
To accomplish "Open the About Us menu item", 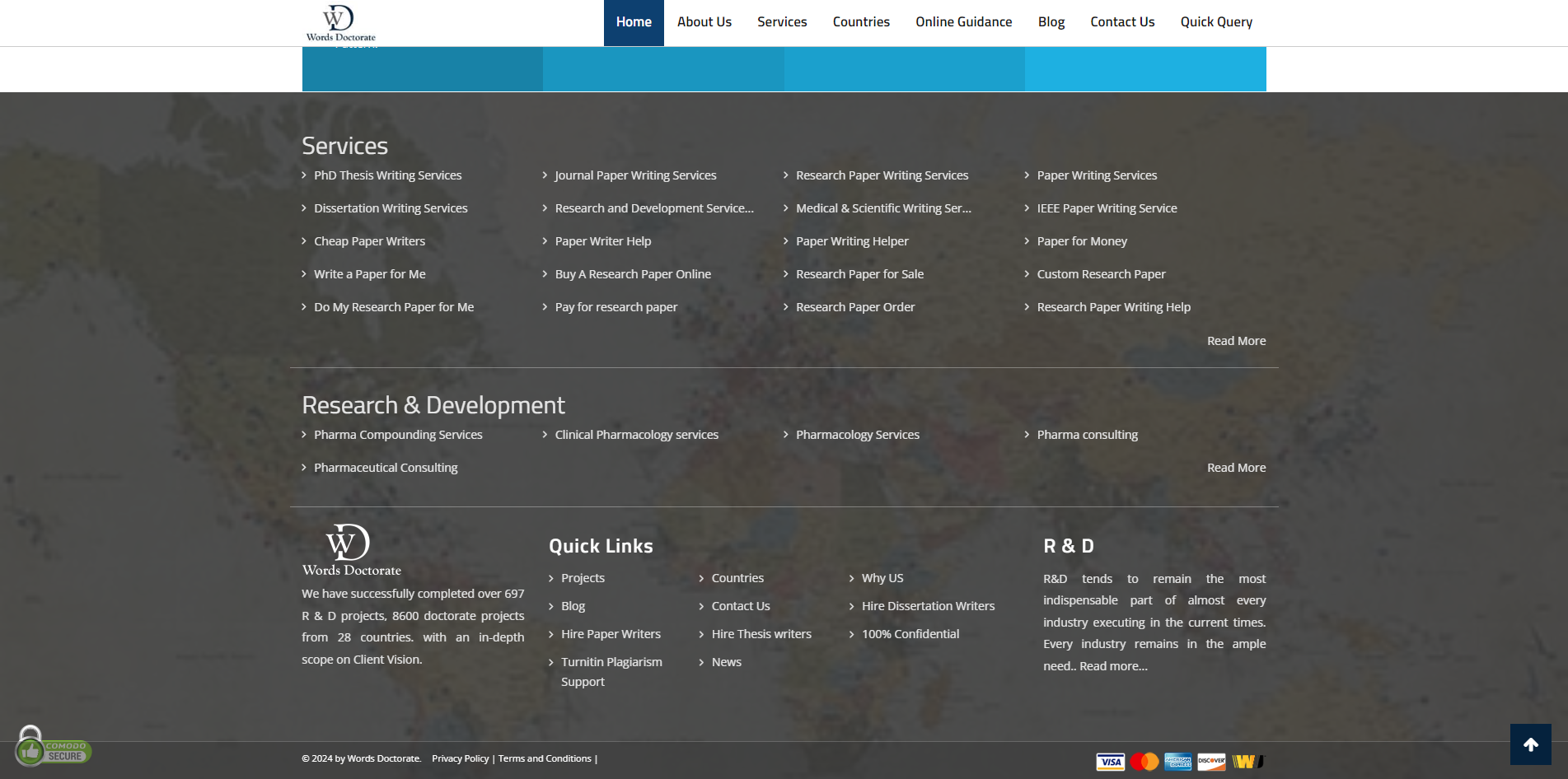I will pos(704,22).
